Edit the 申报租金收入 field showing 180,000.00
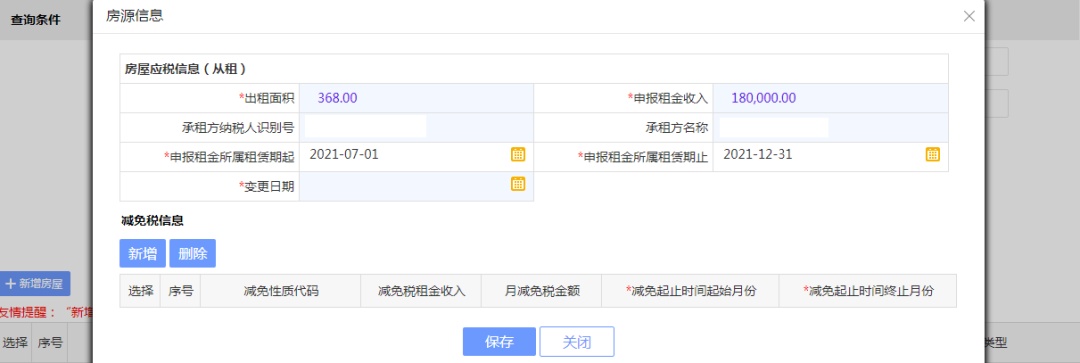 (831, 98)
